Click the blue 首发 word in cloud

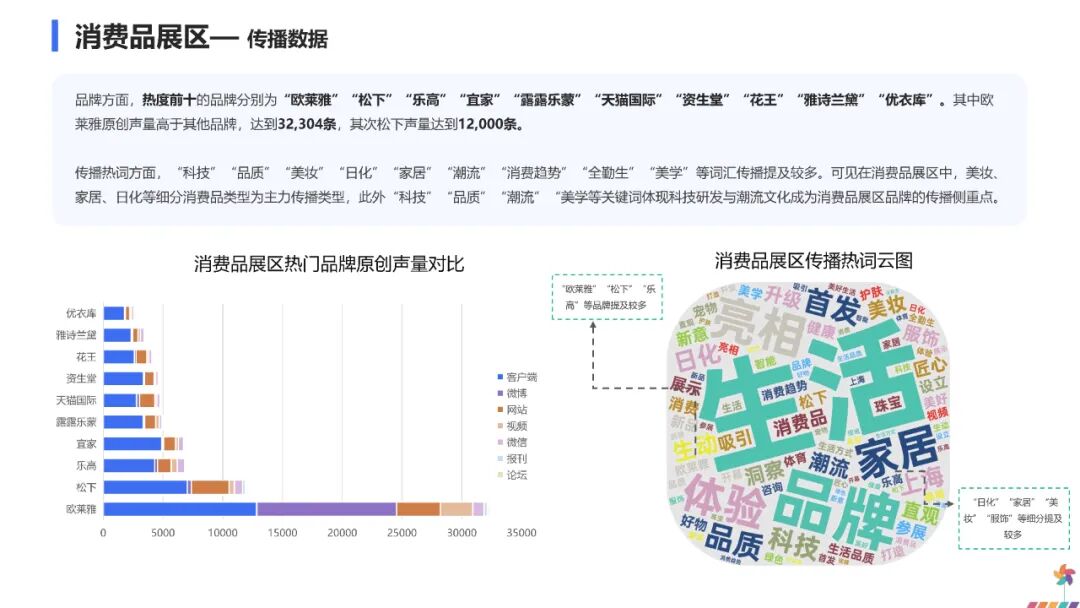831,306
